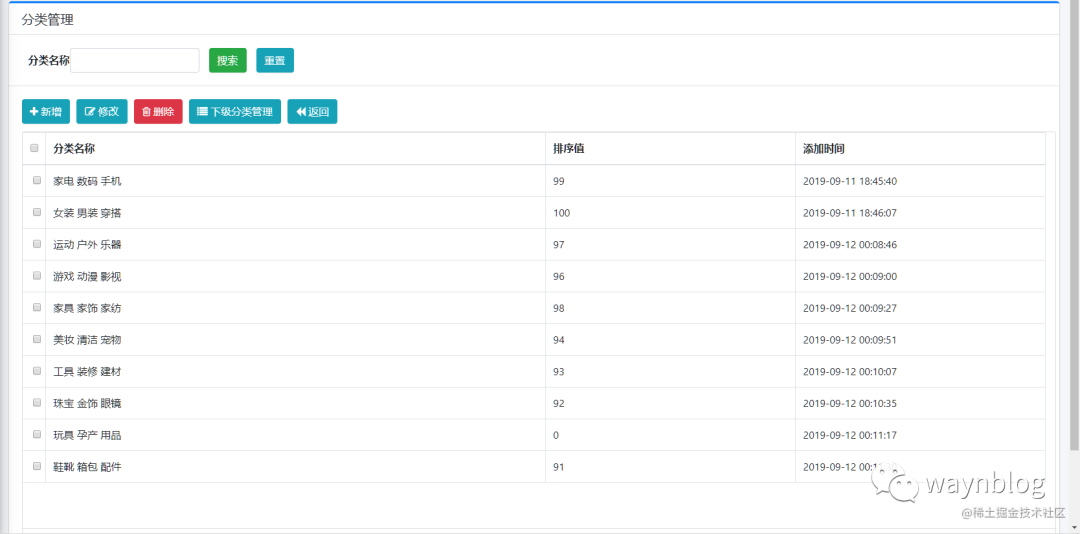This screenshot has width=1080, height=534.
Task: Click the timestamp 2019-09-11 18:45:40
Action: click(x=850, y=181)
